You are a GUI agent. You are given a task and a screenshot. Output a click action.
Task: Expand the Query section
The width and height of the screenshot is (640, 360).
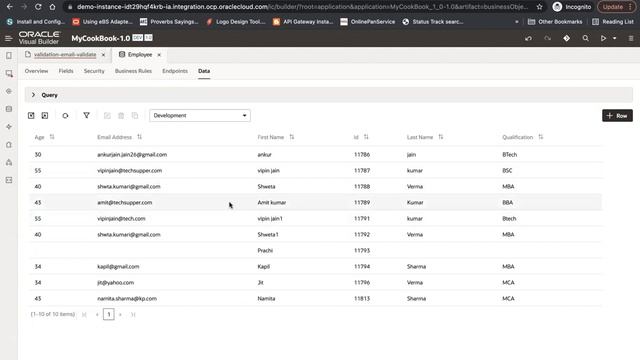[x=33, y=95]
